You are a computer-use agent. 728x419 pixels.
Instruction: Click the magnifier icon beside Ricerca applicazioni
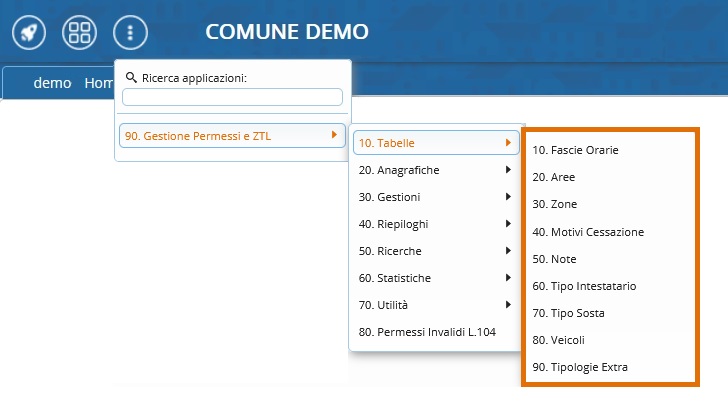coord(131,77)
